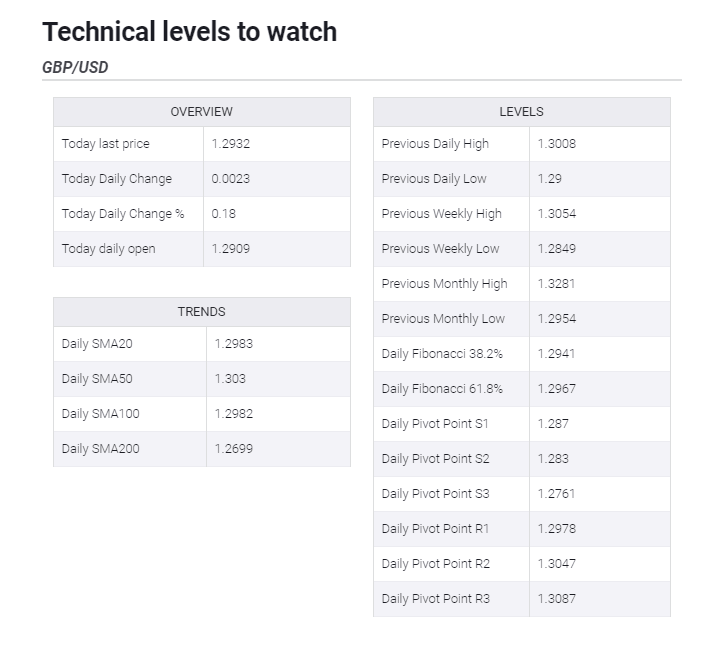The image size is (712, 645).
Task: Click the Daily SMA200 value 1.2699
Action: coord(233,449)
